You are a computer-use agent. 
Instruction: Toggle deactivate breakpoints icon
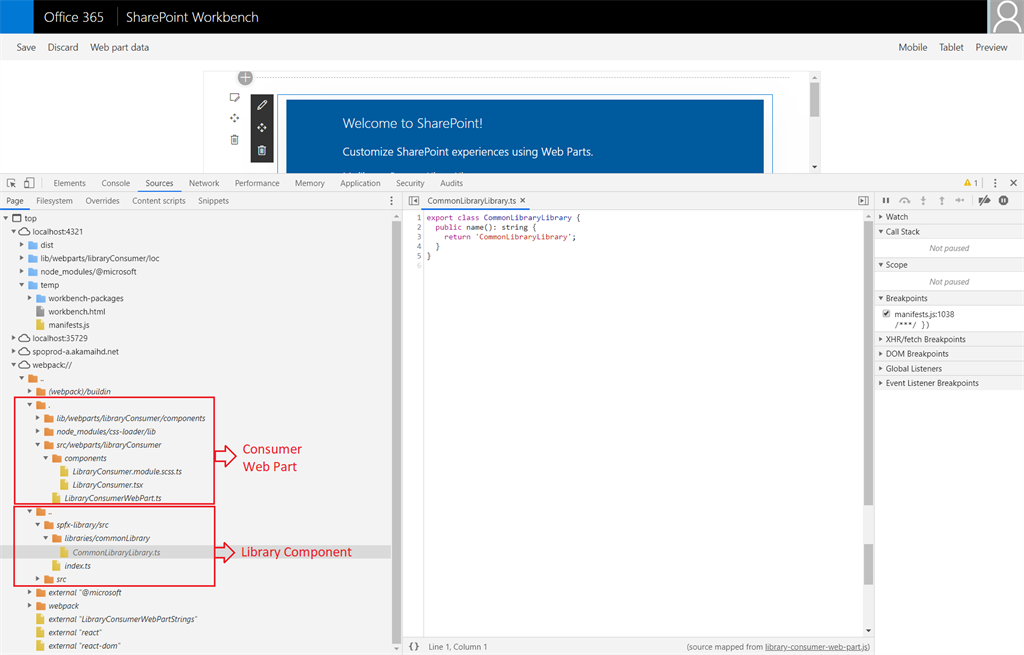pos(984,201)
